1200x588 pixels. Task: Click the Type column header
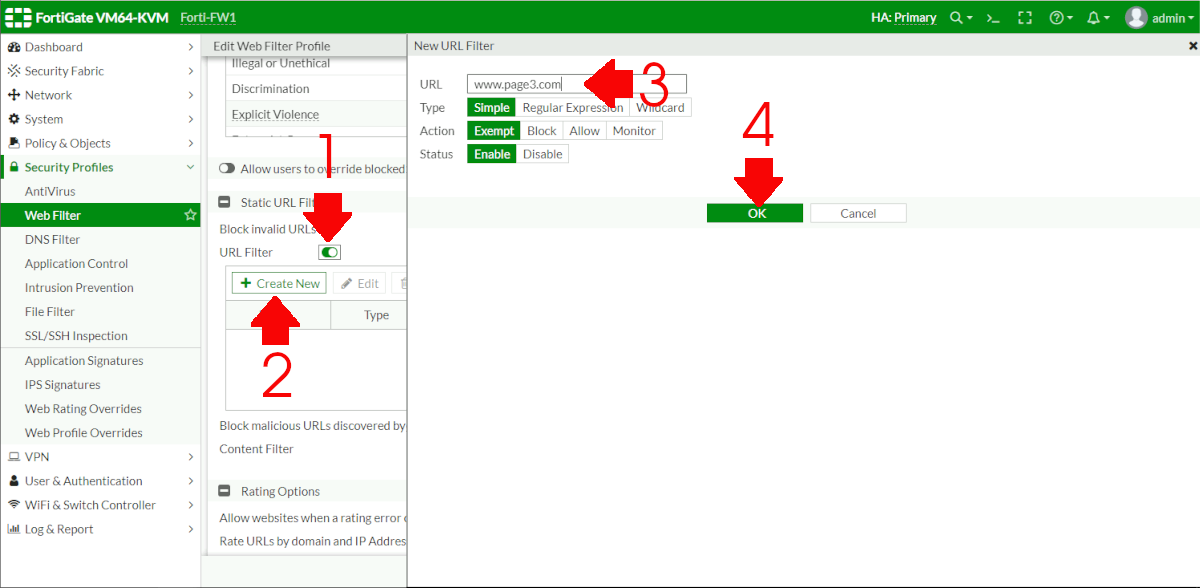[368, 315]
